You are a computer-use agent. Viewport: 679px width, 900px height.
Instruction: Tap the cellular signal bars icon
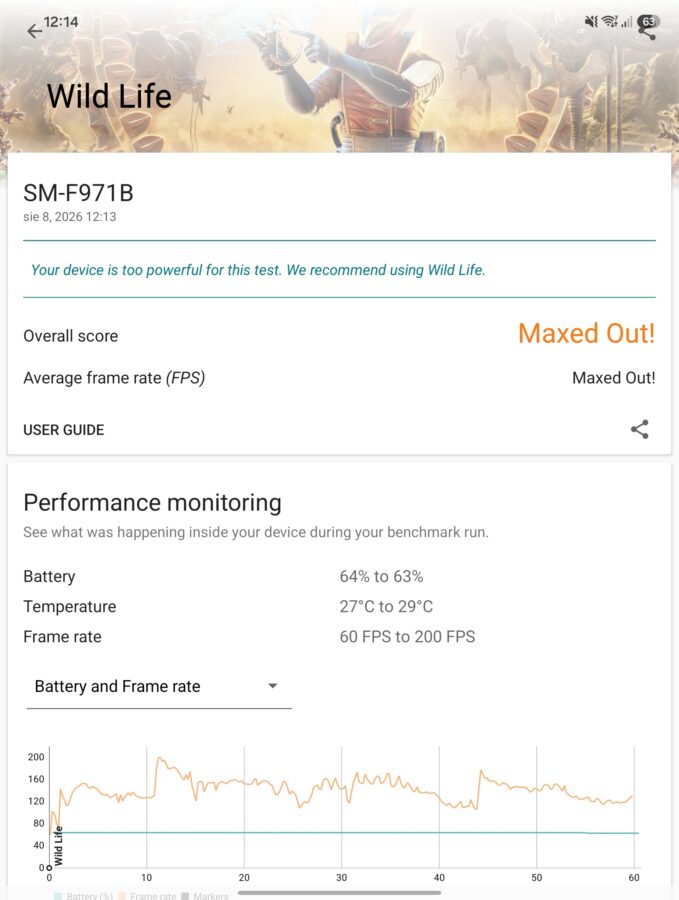[626, 22]
